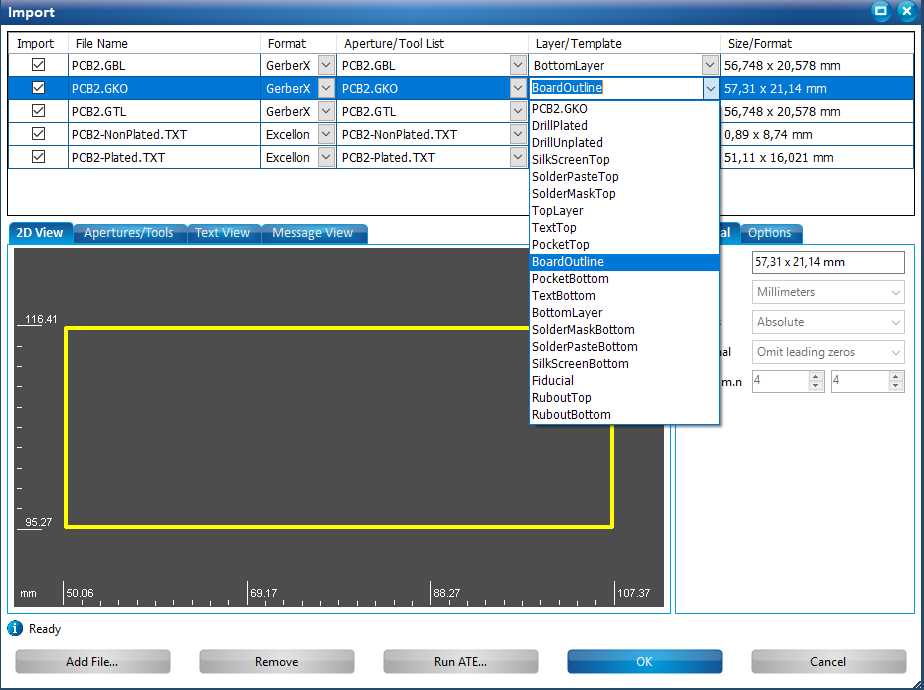Click the size field showing 57,31 x 21,14 mm
924x690 pixels.
tap(827, 262)
